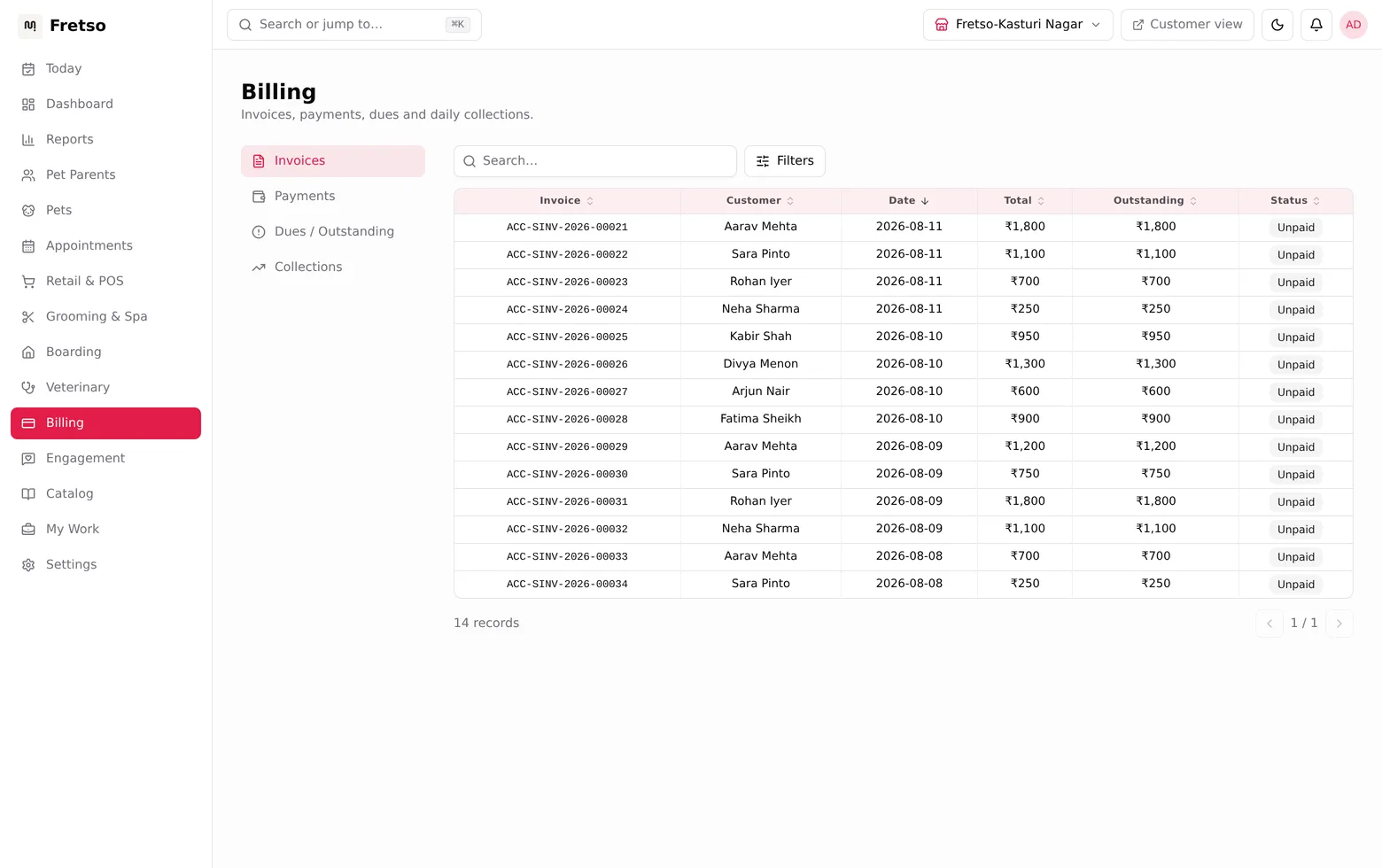Click the Catalog book icon
The height and width of the screenshot is (868, 1382).
pyautogui.click(x=28, y=494)
